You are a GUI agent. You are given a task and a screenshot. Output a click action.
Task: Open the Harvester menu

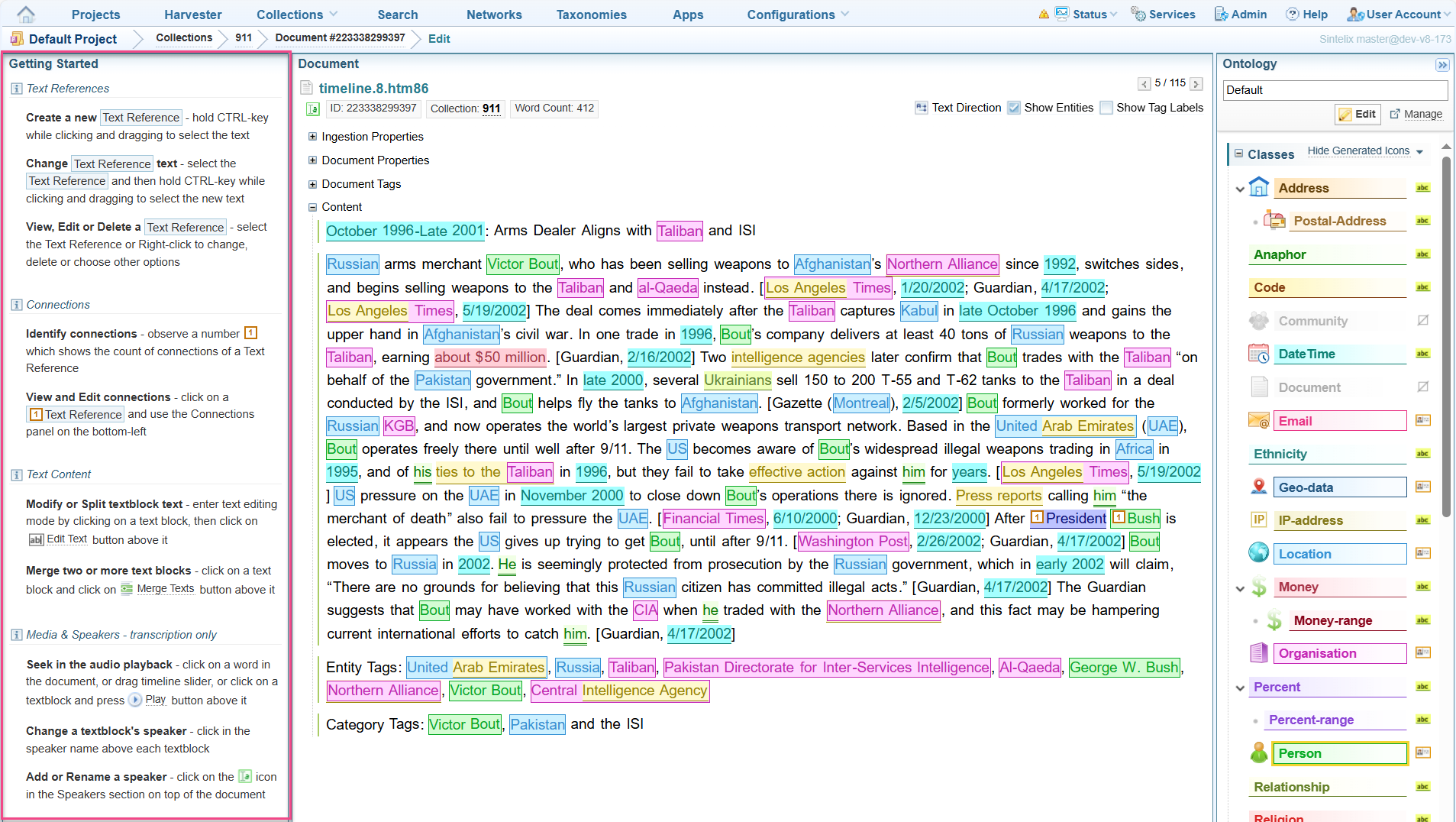192,15
